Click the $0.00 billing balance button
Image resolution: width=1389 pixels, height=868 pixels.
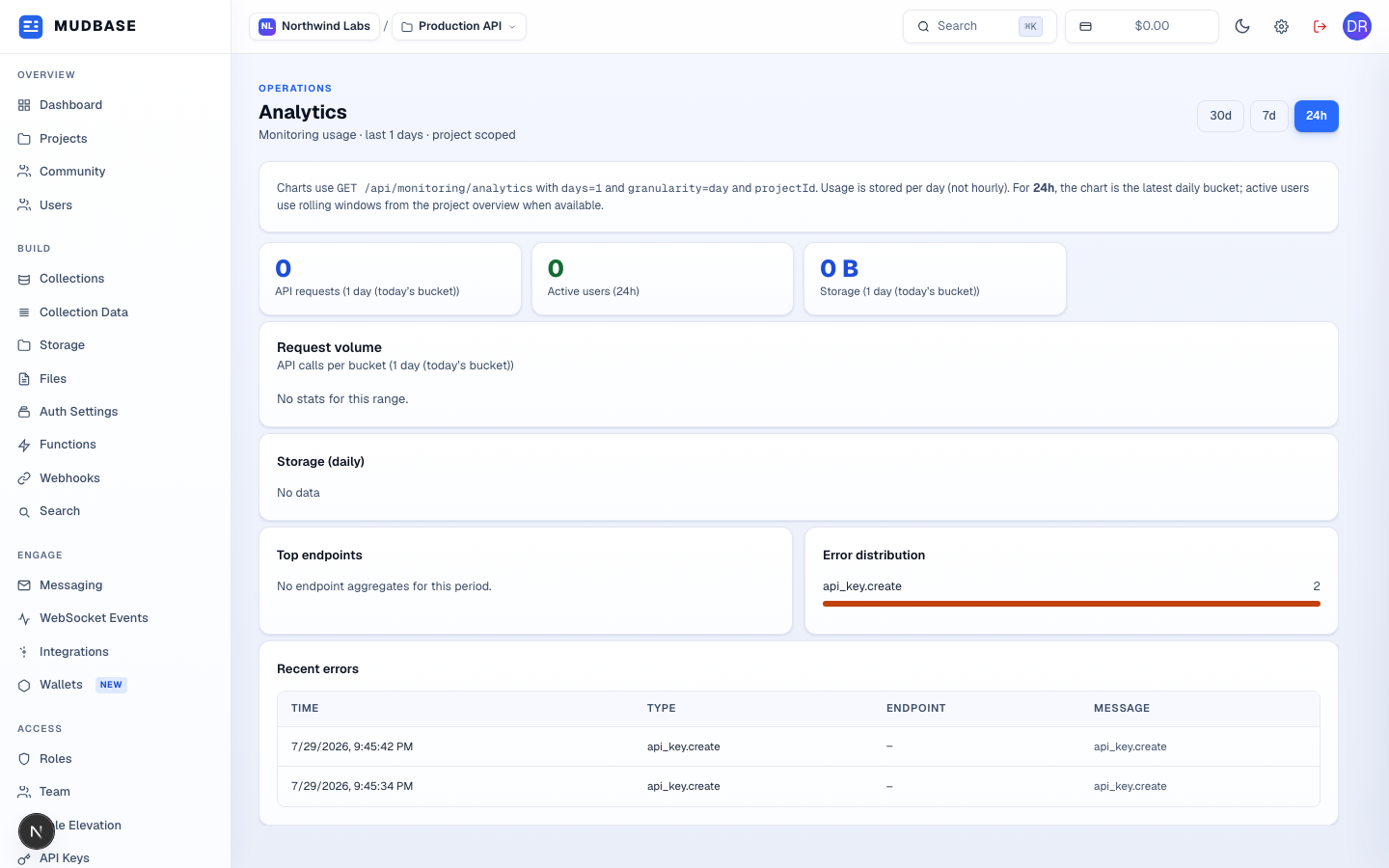tap(1142, 27)
